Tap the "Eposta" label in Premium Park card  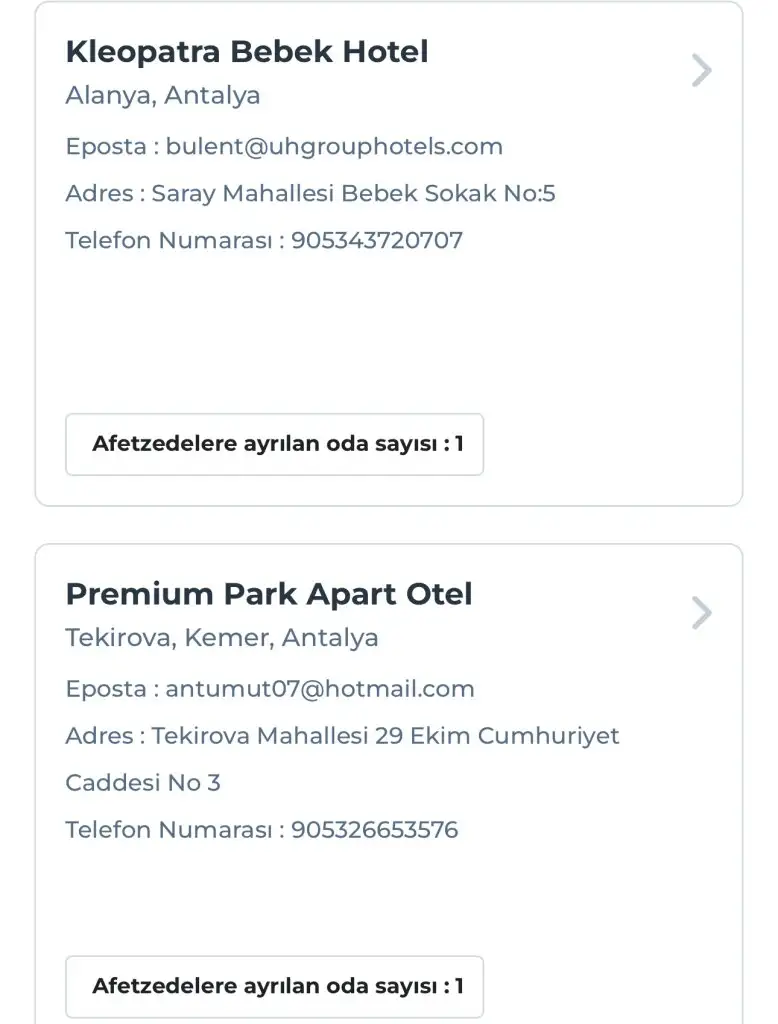coord(105,689)
